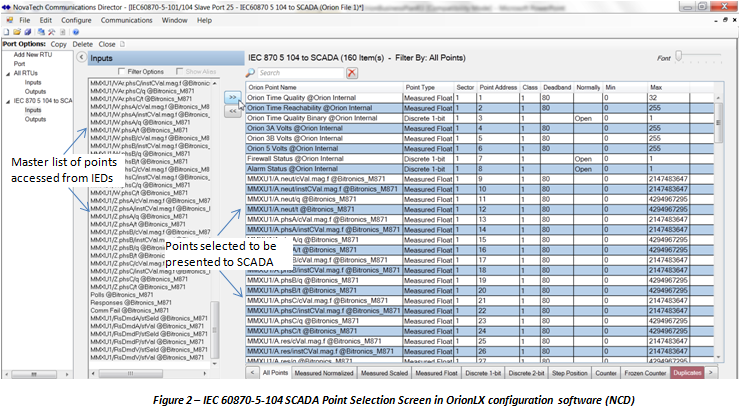
Task: Click Close in Port Options
Action: (107, 44)
